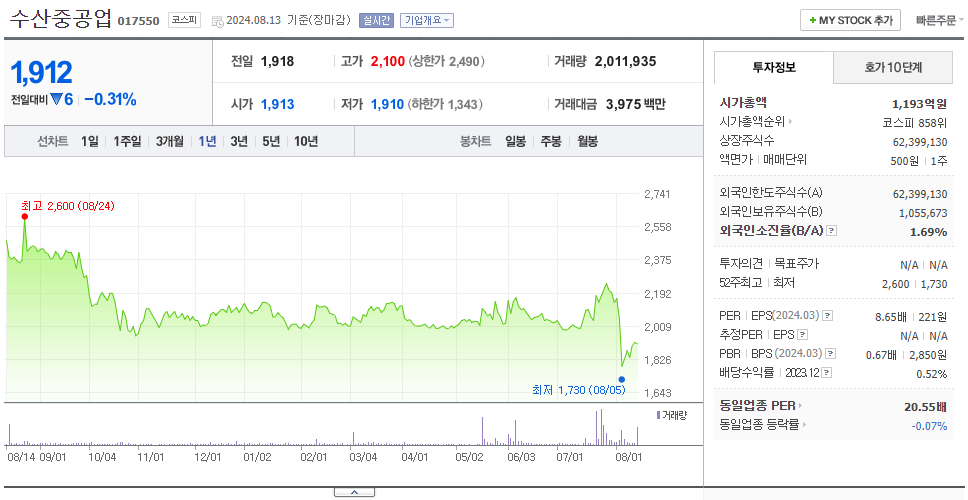
Task: Click the 투자의견 목표주가 row label
Action: 769,264
